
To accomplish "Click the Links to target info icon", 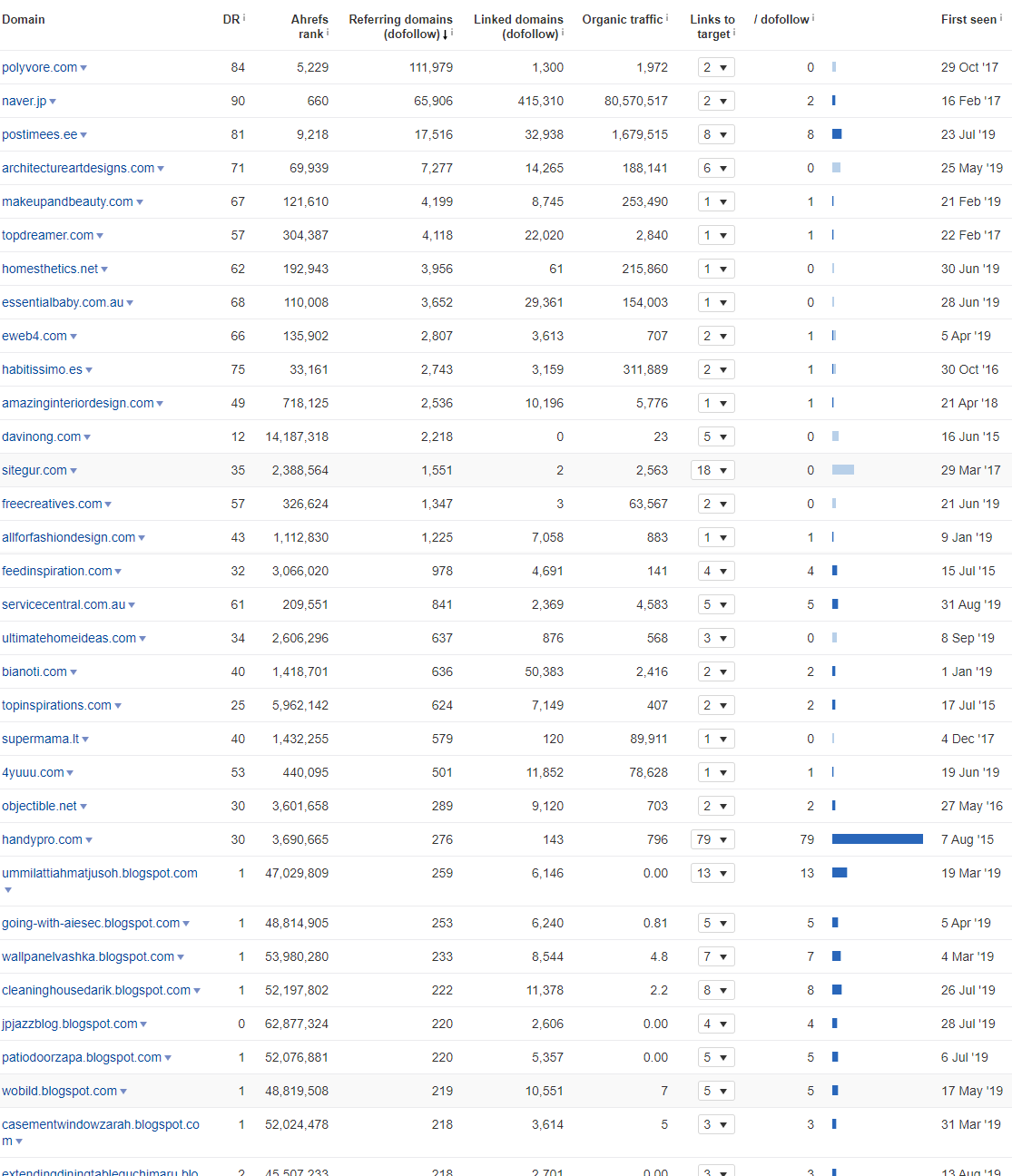I will click(734, 32).
